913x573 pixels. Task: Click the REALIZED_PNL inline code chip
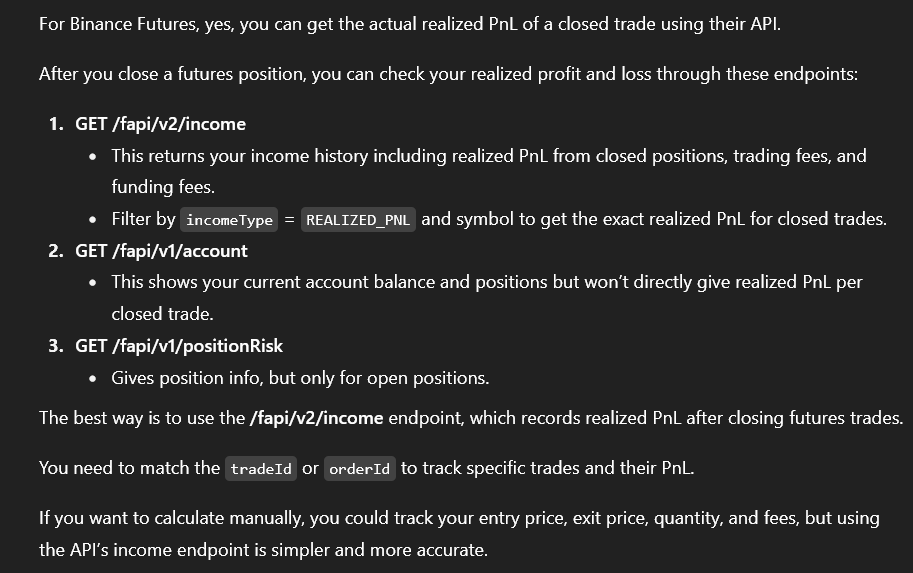tap(359, 220)
